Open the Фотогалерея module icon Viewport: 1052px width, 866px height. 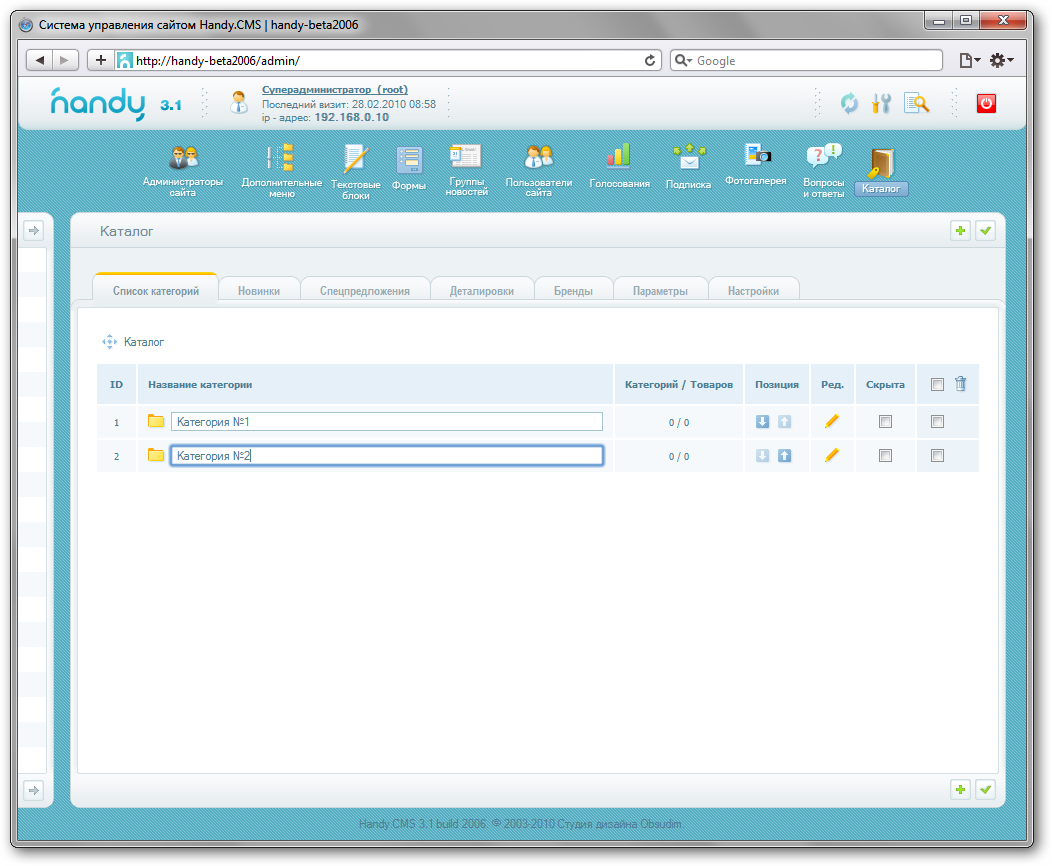pyautogui.click(x=756, y=155)
